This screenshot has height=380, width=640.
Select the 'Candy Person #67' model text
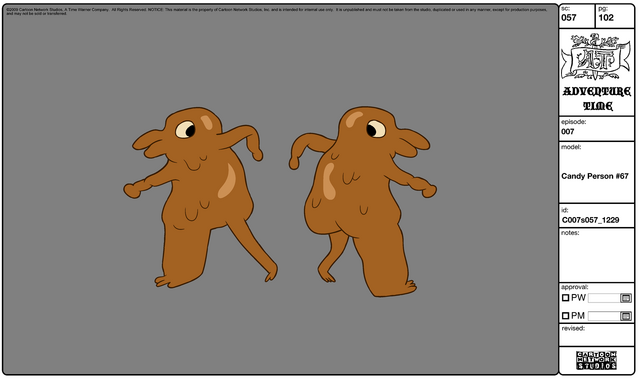[595, 176]
